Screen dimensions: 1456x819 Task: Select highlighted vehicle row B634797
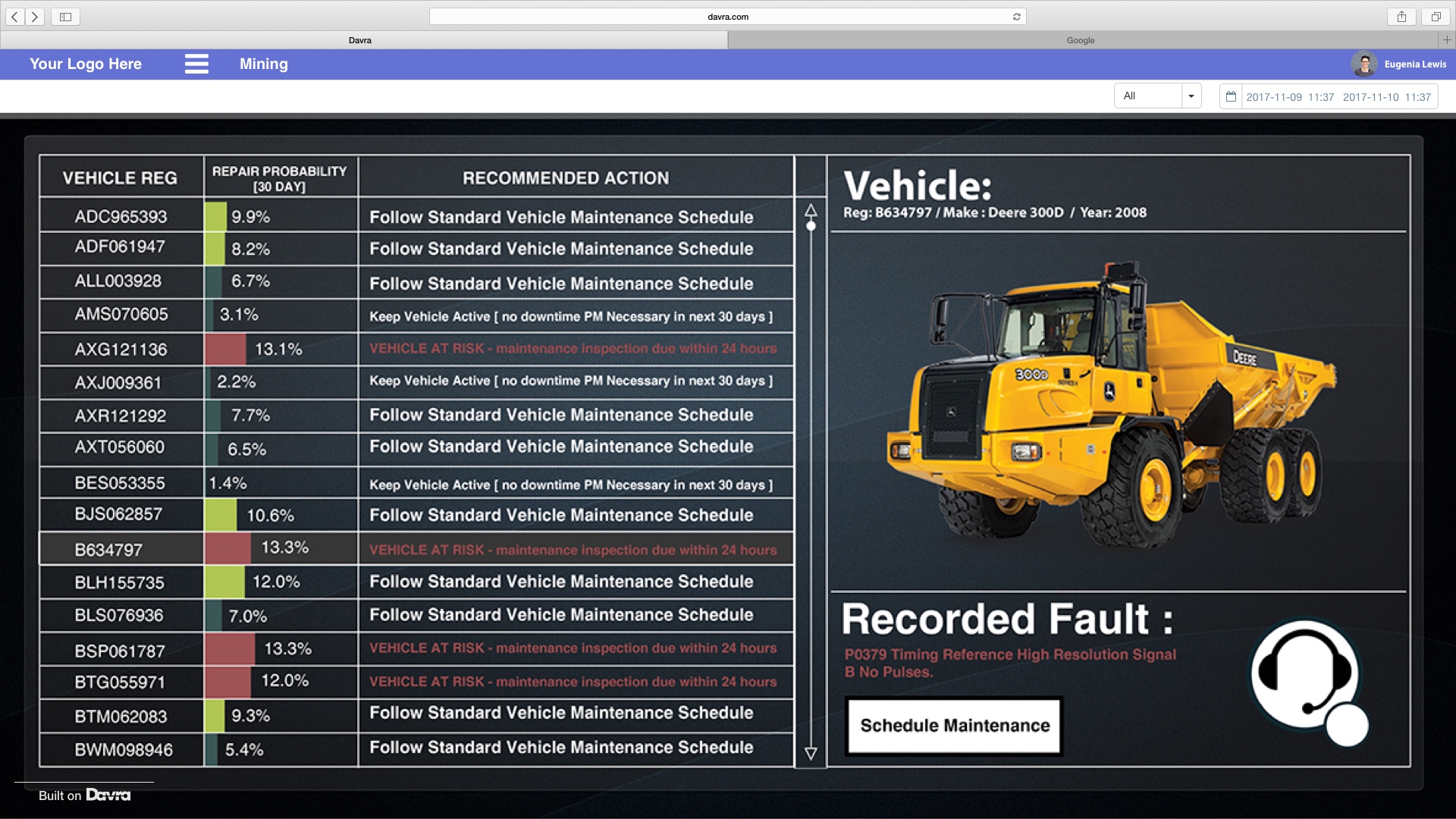point(416,548)
